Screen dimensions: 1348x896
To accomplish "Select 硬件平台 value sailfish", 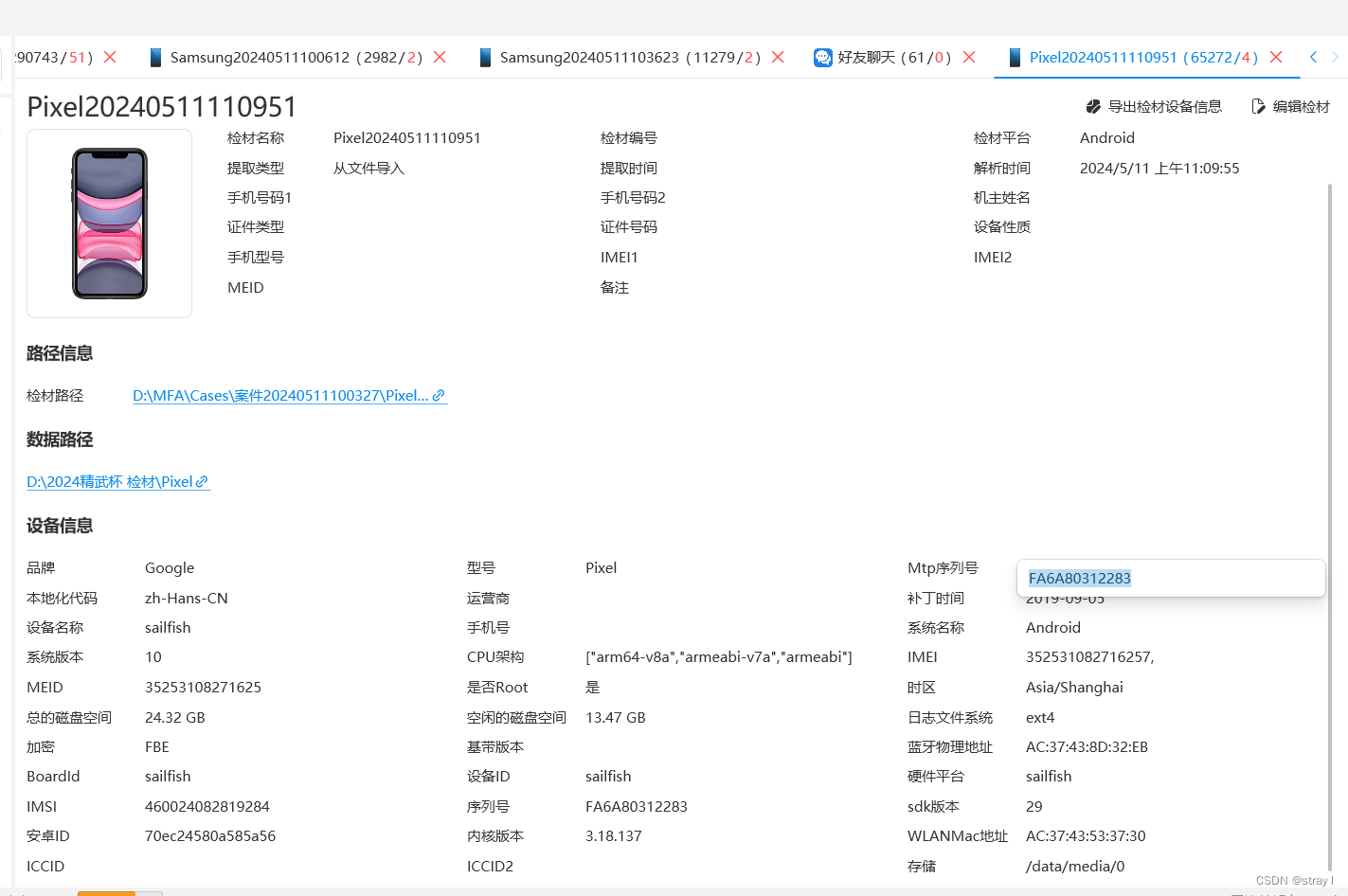I will pyautogui.click(x=1049, y=777).
